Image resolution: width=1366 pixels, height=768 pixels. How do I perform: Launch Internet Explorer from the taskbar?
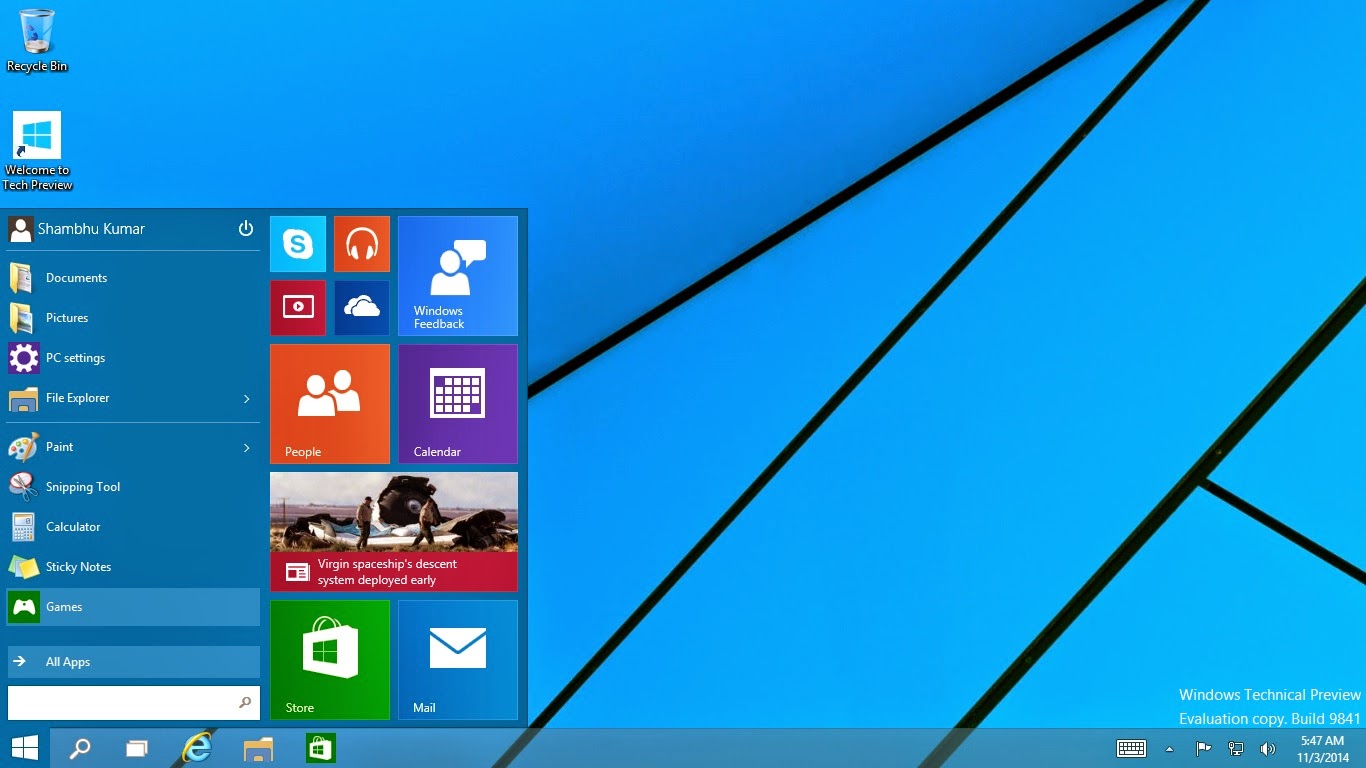point(197,748)
